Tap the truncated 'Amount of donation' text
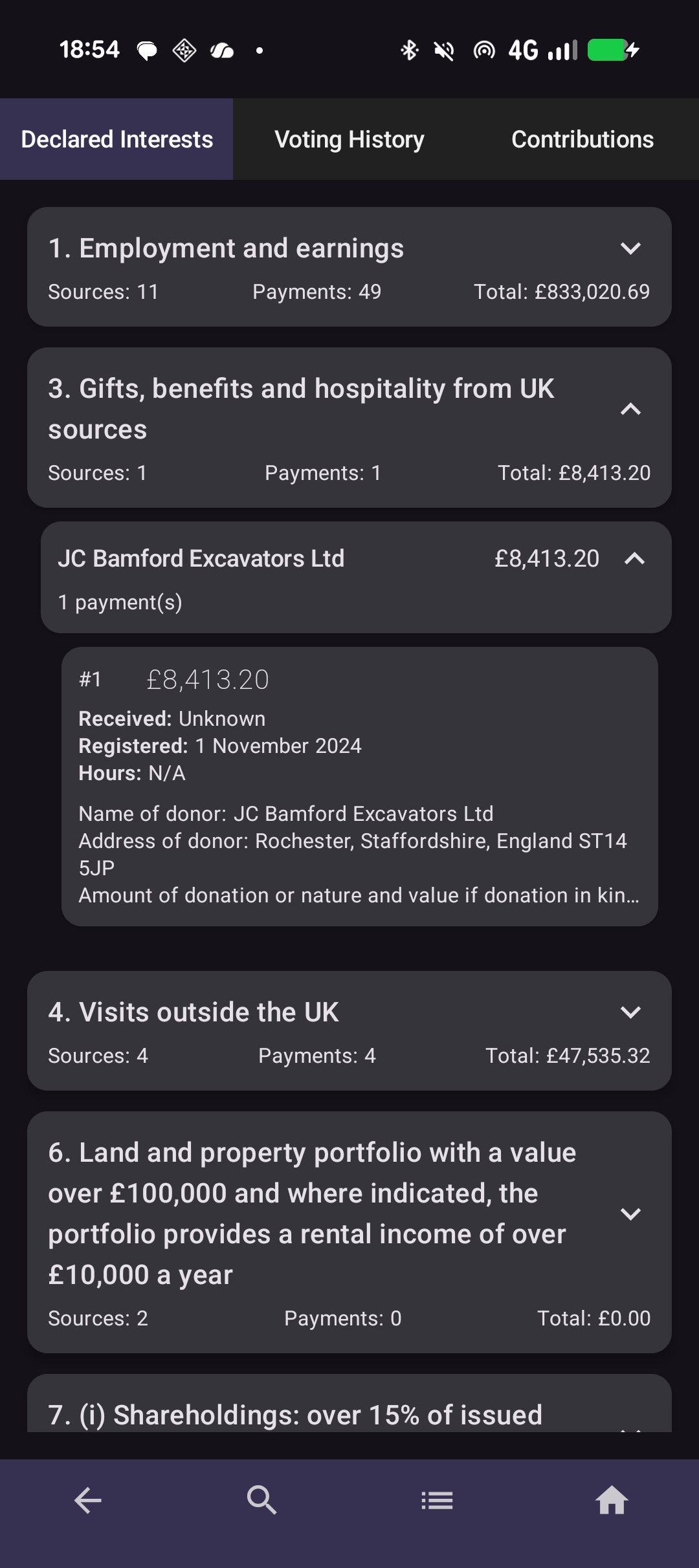Viewport: 699px width, 1568px height. pos(359,895)
